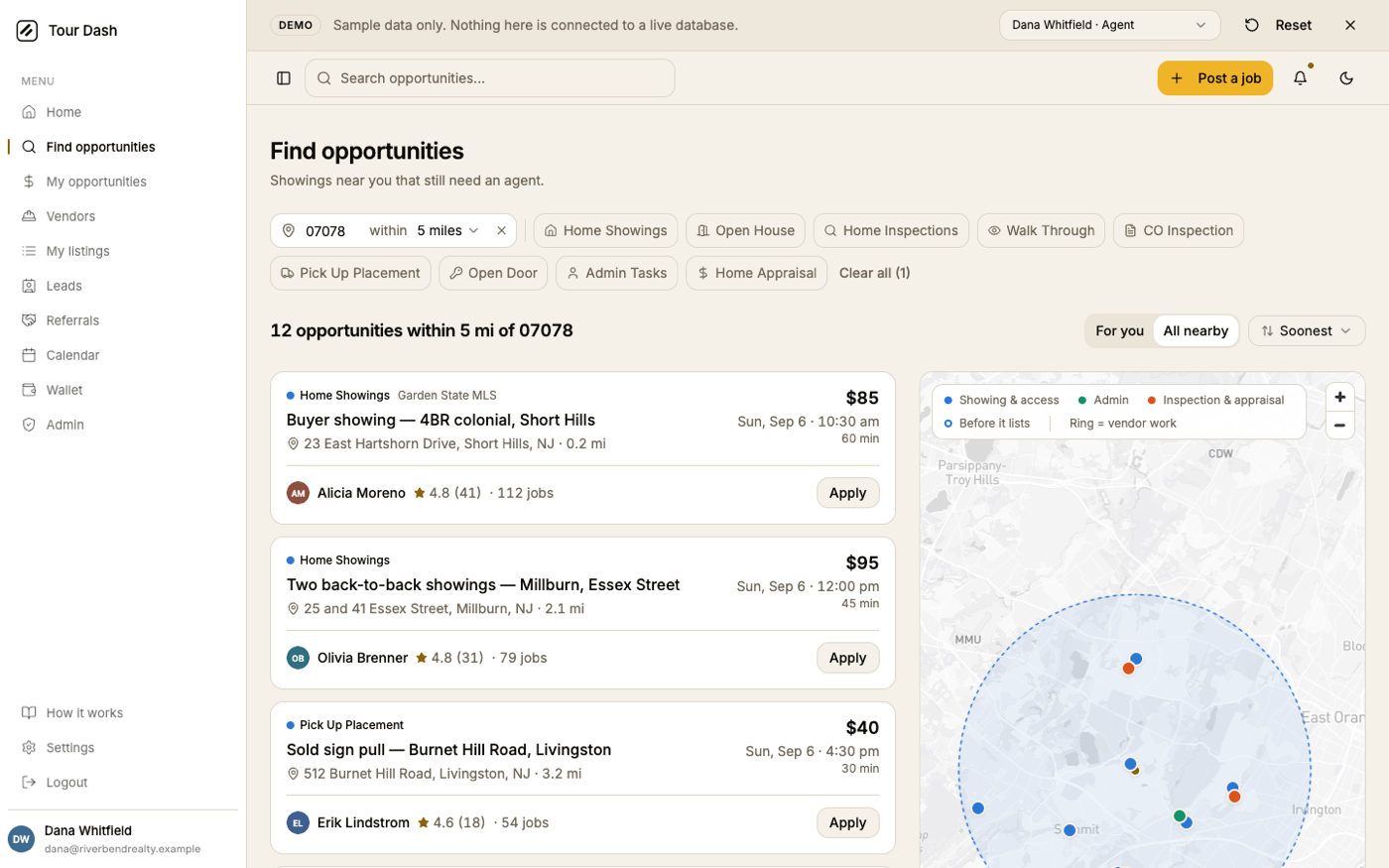This screenshot has width=1389, height=868.
Task: Toggle the CO Inspection filter chip
Action: (x=1178, y=231)
